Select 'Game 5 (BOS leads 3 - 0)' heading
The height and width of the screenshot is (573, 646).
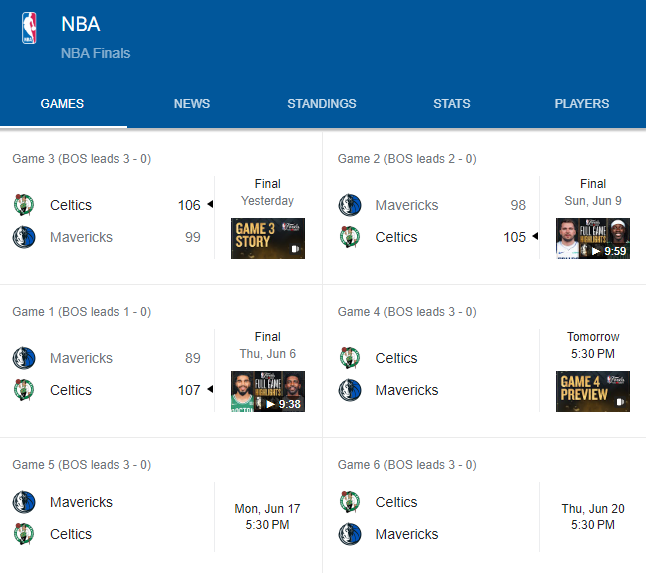pos(82,465)
